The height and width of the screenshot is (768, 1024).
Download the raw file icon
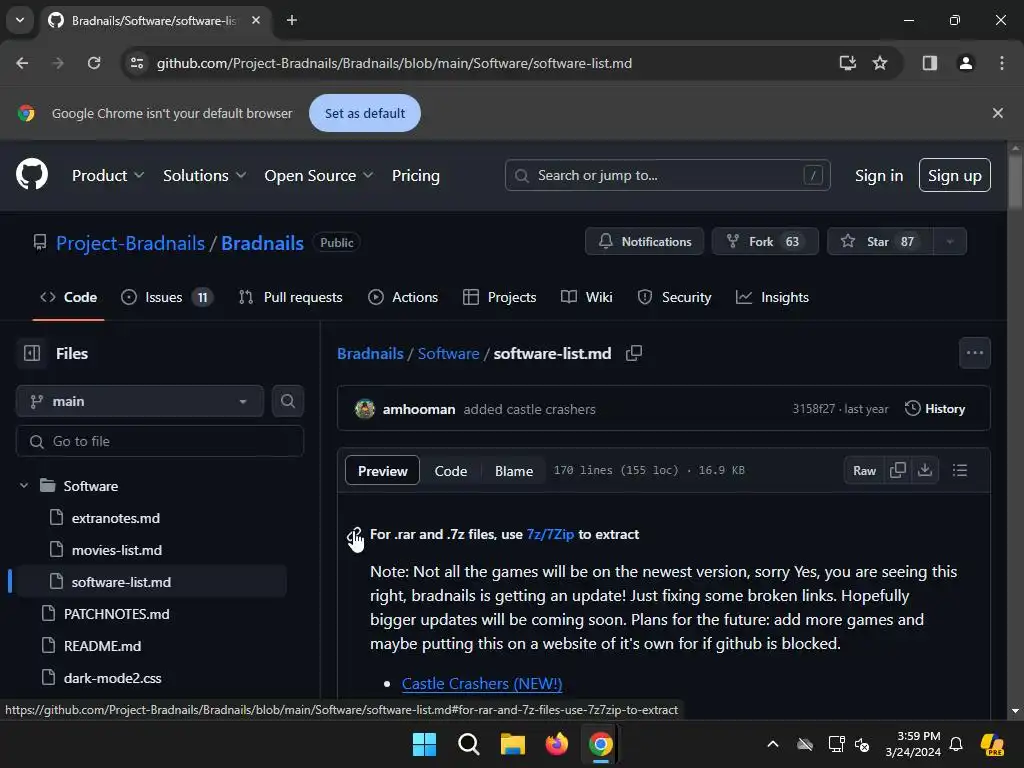925,470
